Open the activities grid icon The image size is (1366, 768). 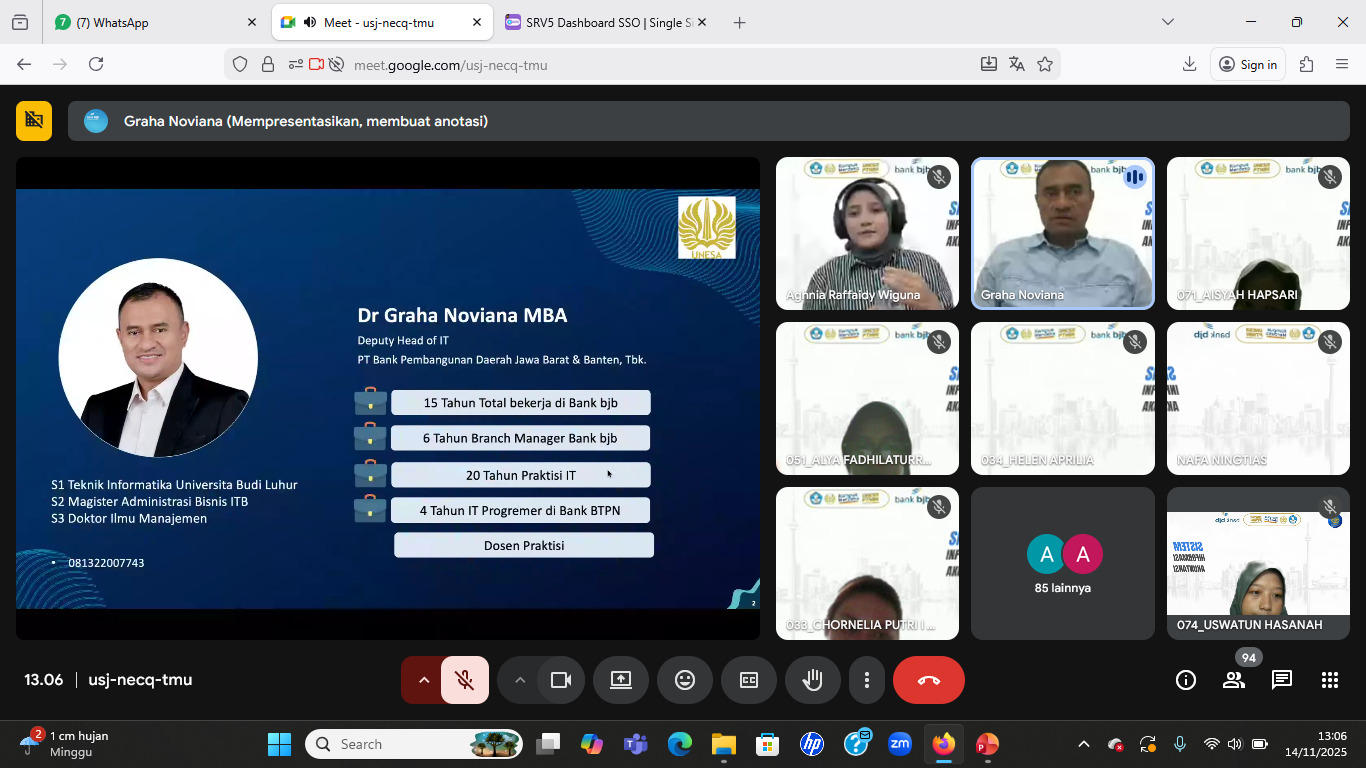1329,680
